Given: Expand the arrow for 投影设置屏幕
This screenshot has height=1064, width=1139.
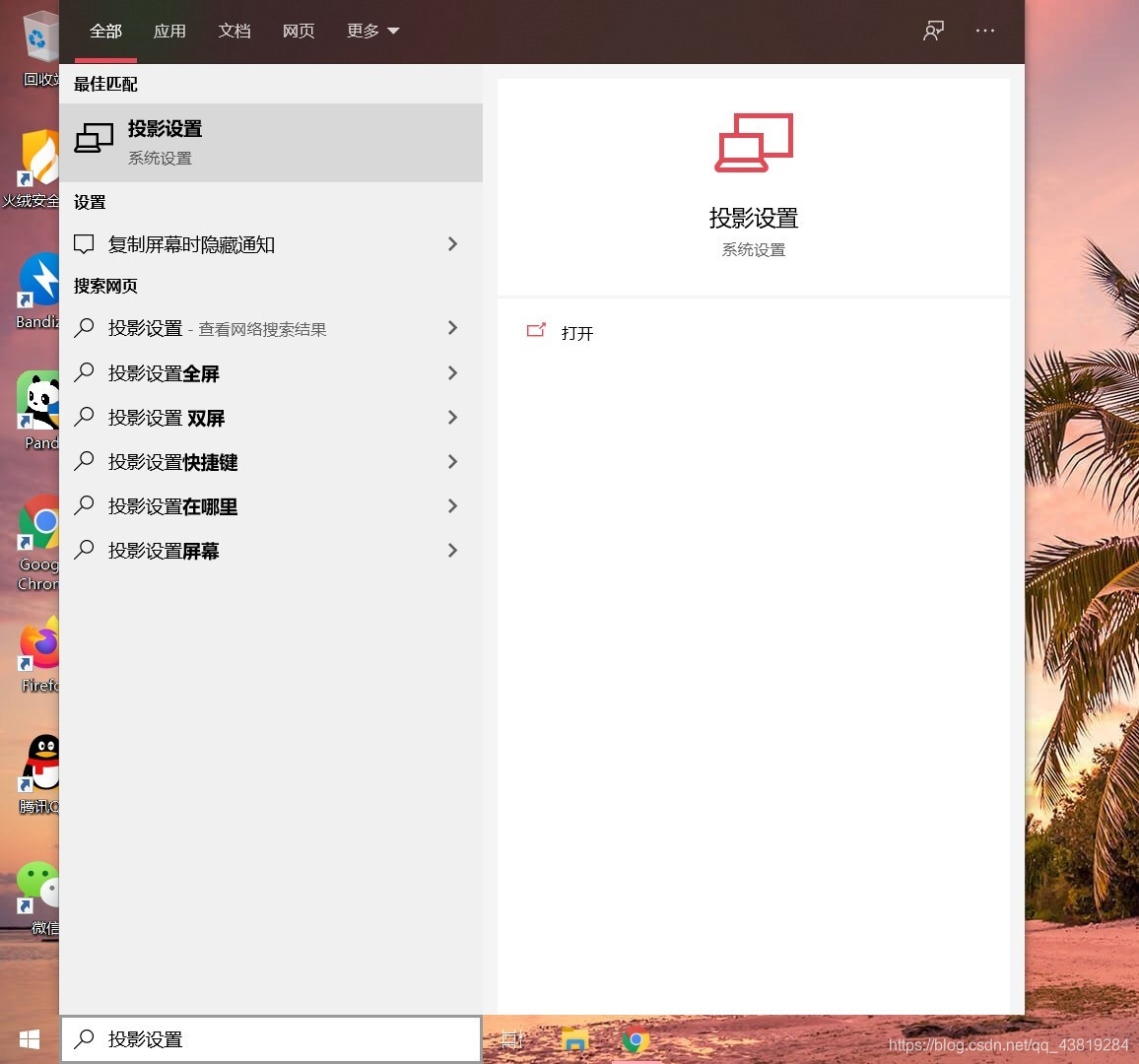Looking at the screenshot, I should [452, 551].
